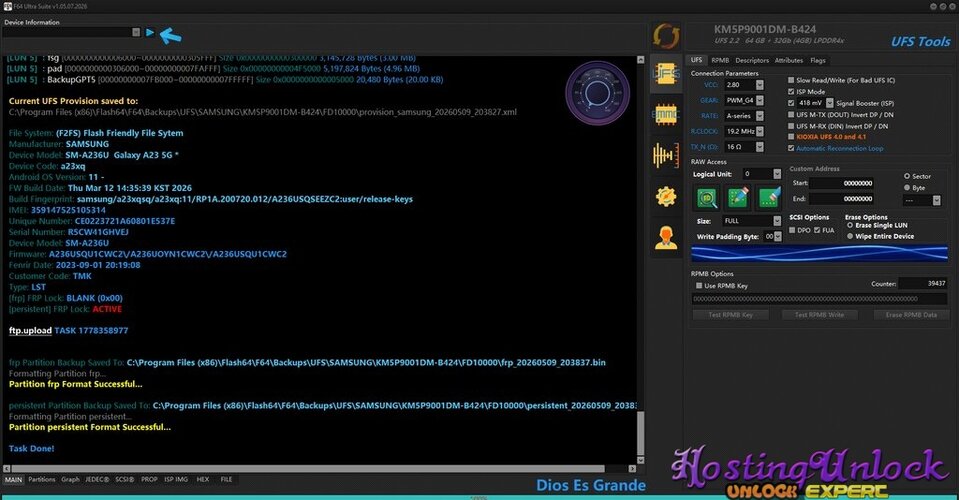This screenshot has height=500, width=959.
Task: Open the 418 mV signal booster dropdown
Action: [830, 103]
